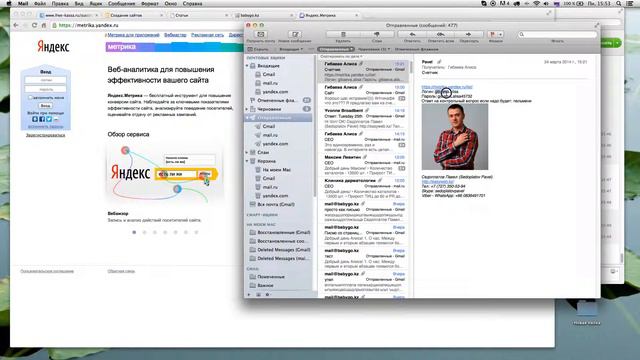Viewport: 640px width, 360px height.
Task: Open Восстановленные (Gmail) folder in sidebar
Action: click(x=283, y=232)
